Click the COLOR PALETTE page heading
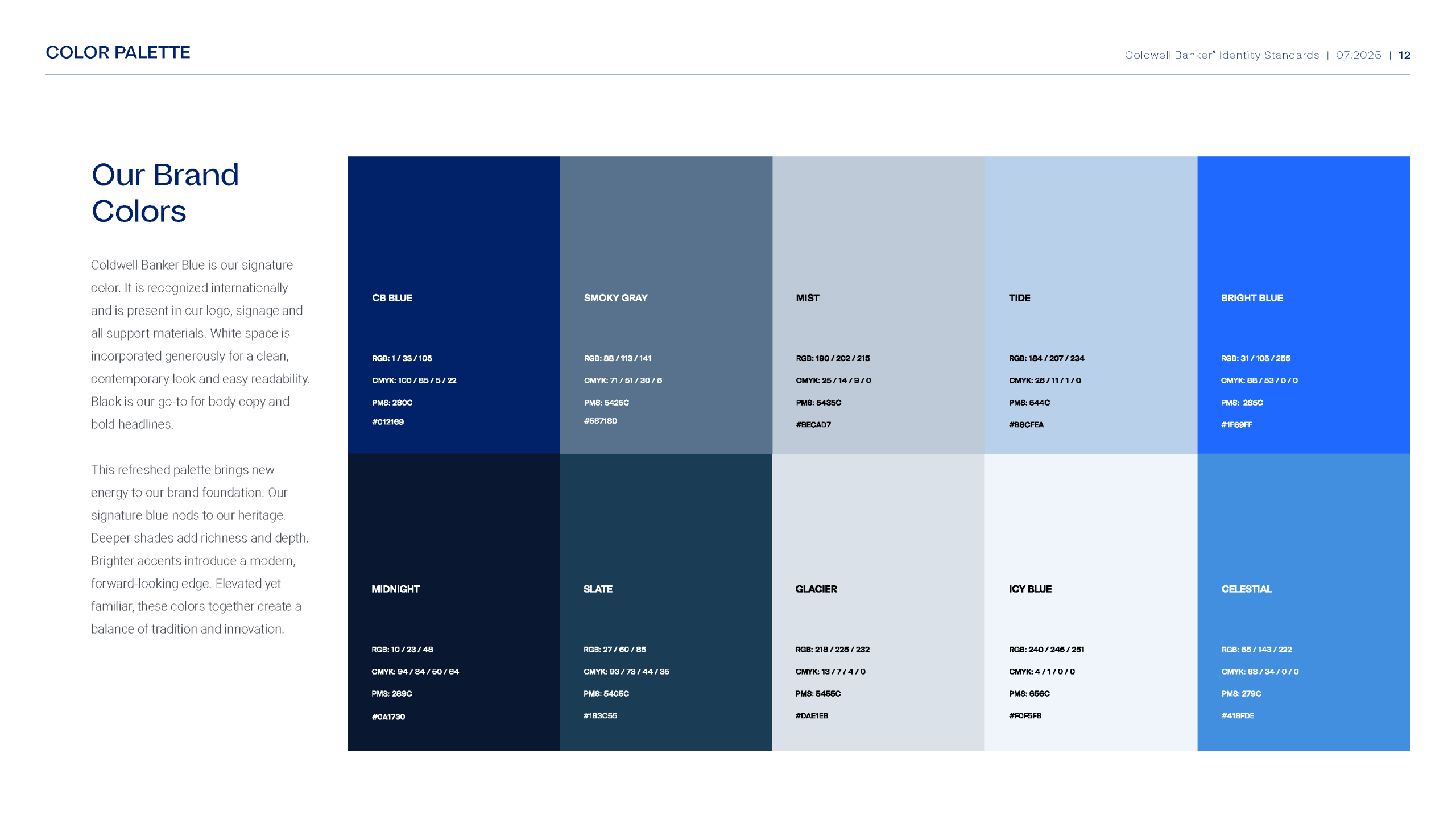The image size is (1456, 819). point(118,52)
